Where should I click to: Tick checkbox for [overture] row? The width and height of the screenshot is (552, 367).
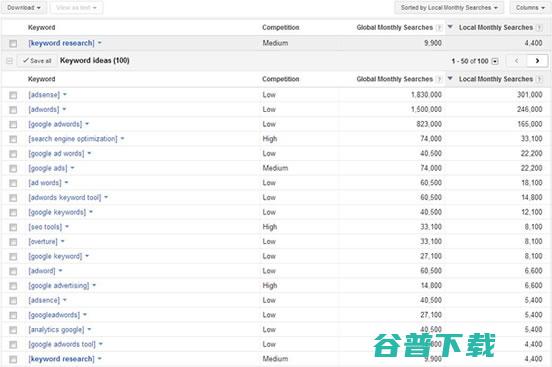[x=13, y=242]
